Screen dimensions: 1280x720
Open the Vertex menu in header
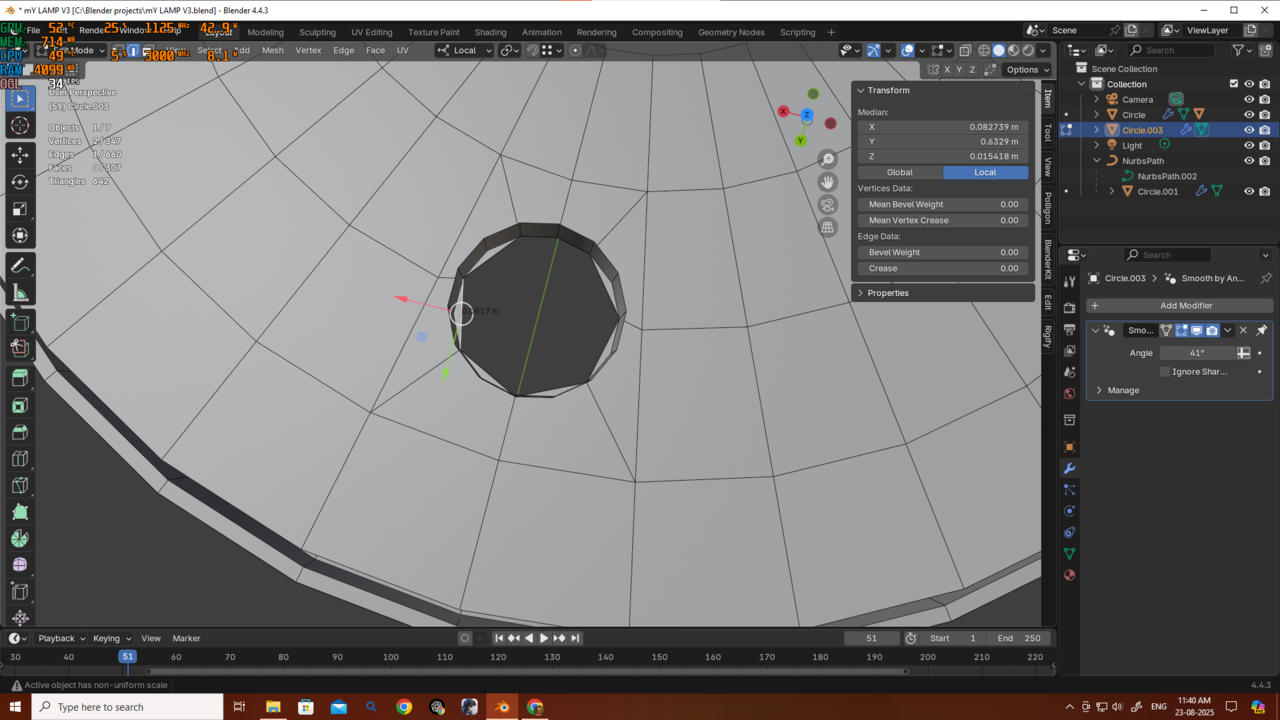tap(308, 50)
